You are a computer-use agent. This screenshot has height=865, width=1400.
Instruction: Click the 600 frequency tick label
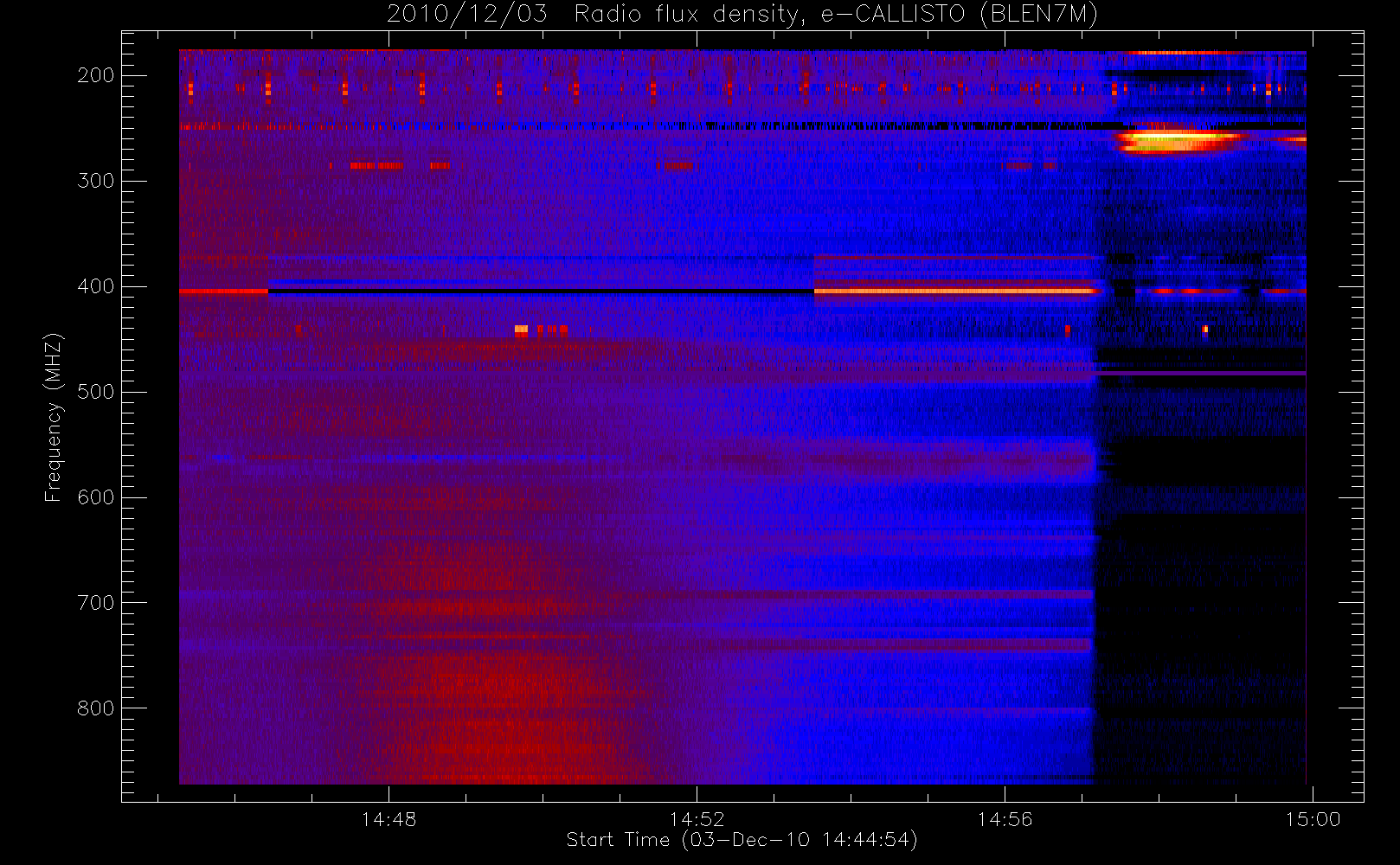pos(96,497)
